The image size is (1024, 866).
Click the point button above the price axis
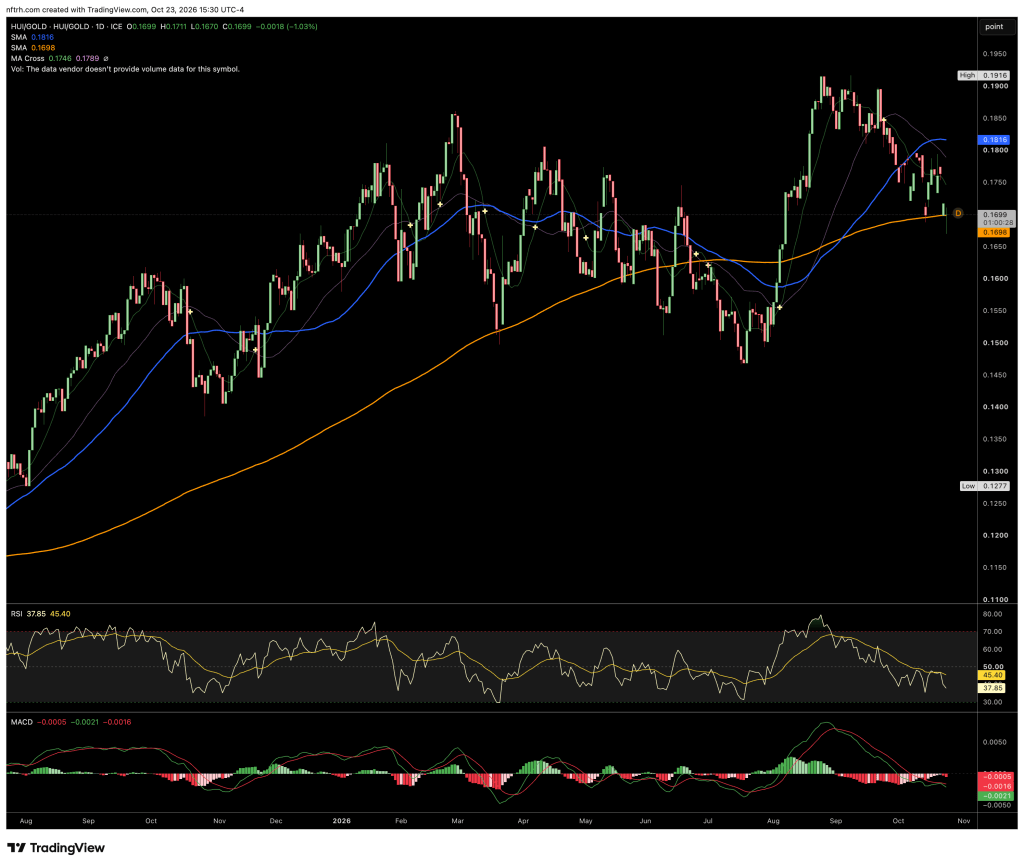pyautogui.click(x=994, y=27)
